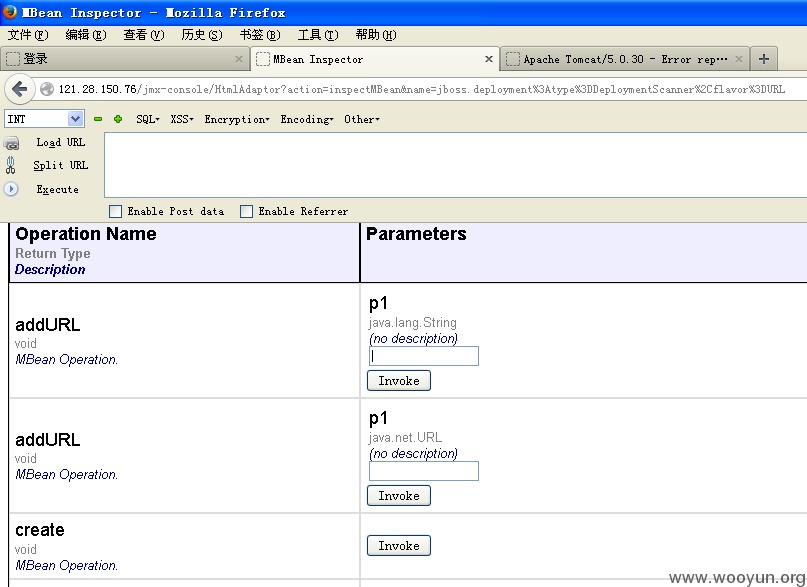Click the create operation name text
This screenshot has width=807, height=587.
pyautogui.click(x=40, y=530)
